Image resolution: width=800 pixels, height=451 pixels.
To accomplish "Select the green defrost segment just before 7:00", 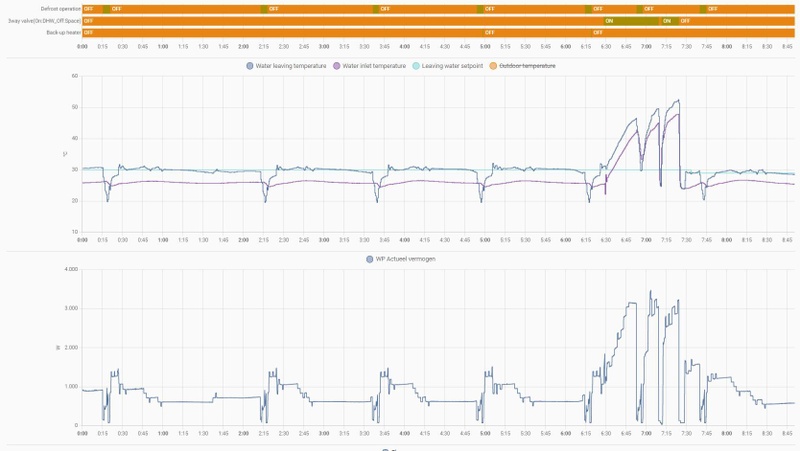I will [x=639, y=9].
